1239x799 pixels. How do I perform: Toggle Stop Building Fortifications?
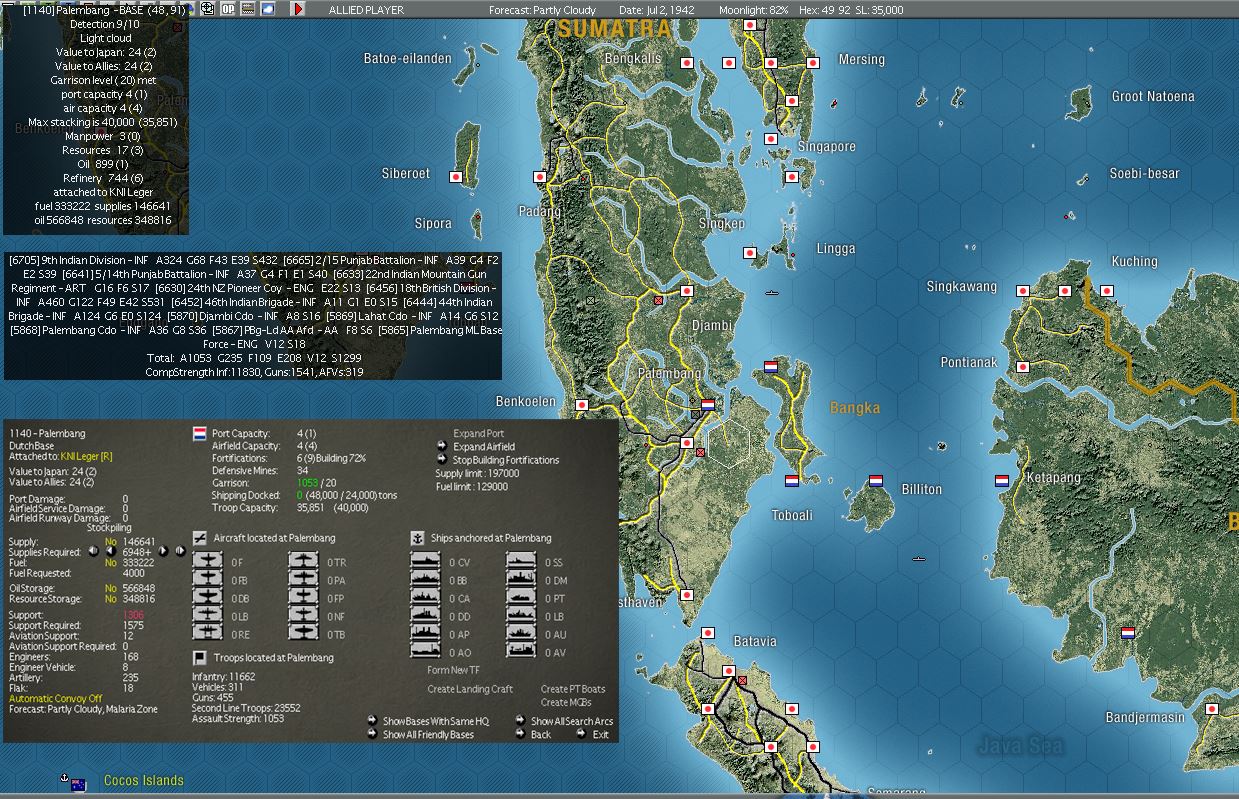[x=506, y=460]
